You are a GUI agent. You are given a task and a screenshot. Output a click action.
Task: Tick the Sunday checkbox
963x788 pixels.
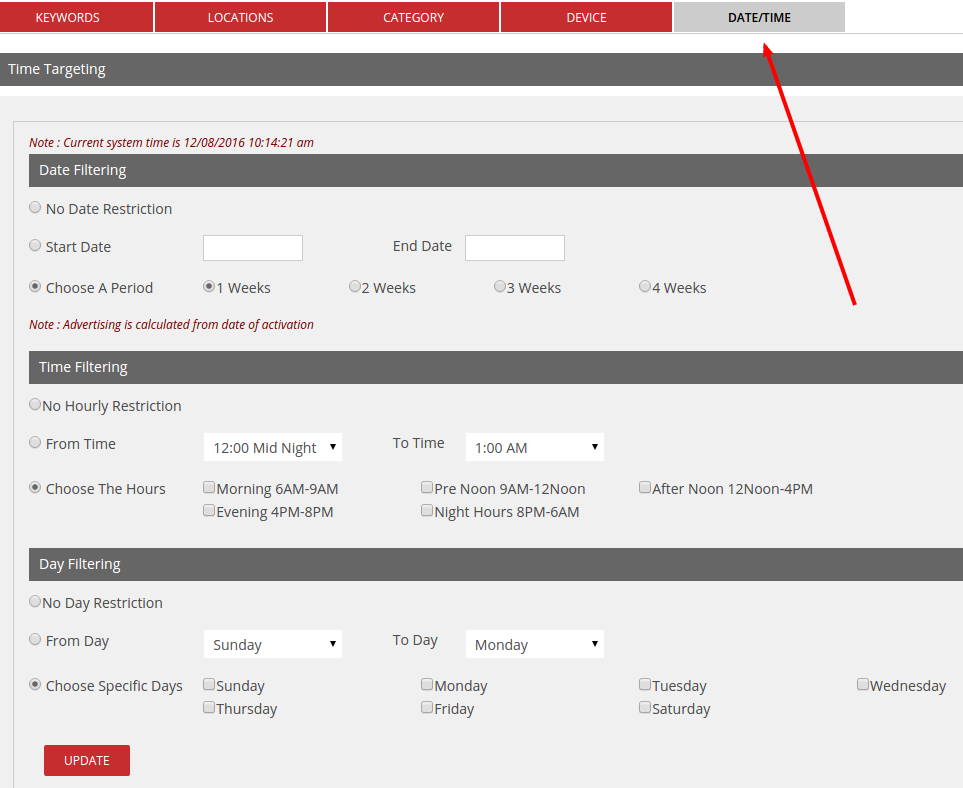tap(209, 685)
